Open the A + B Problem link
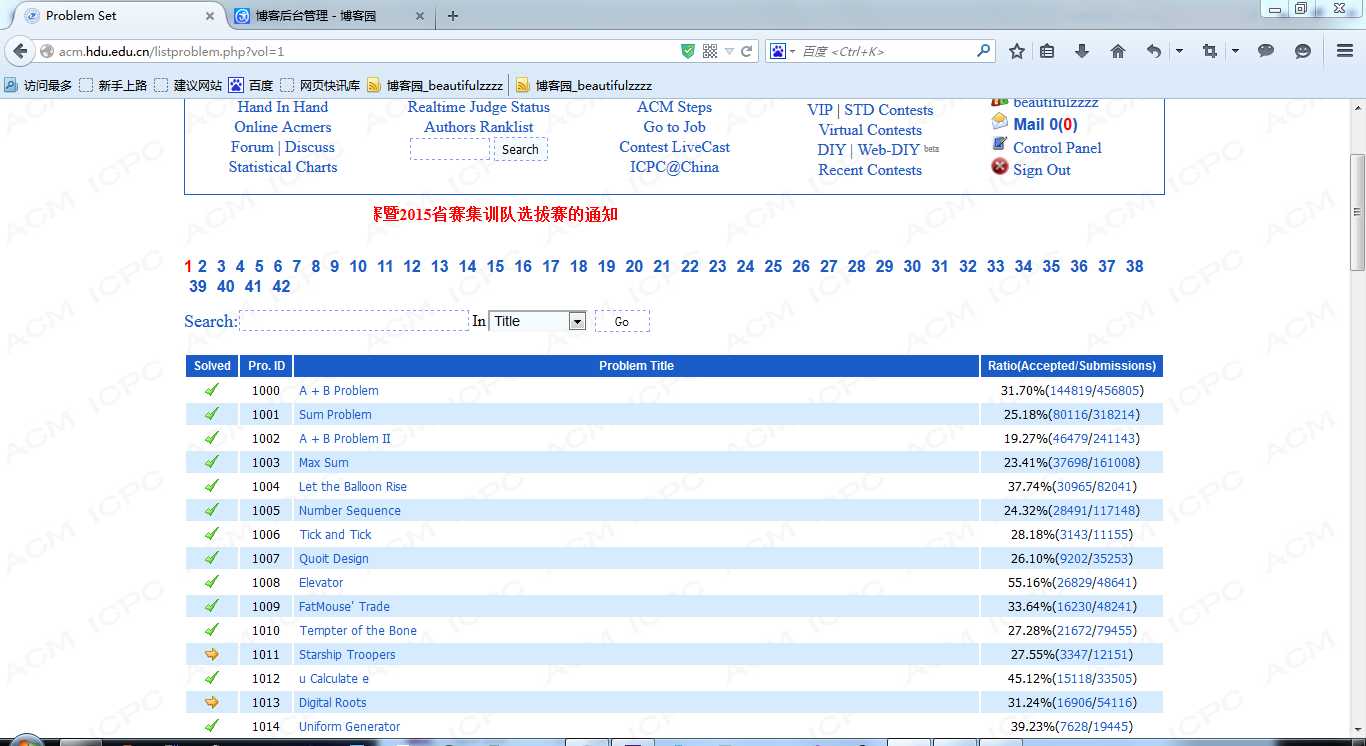This screenshot has width=1366, height=746. [339, 390]
